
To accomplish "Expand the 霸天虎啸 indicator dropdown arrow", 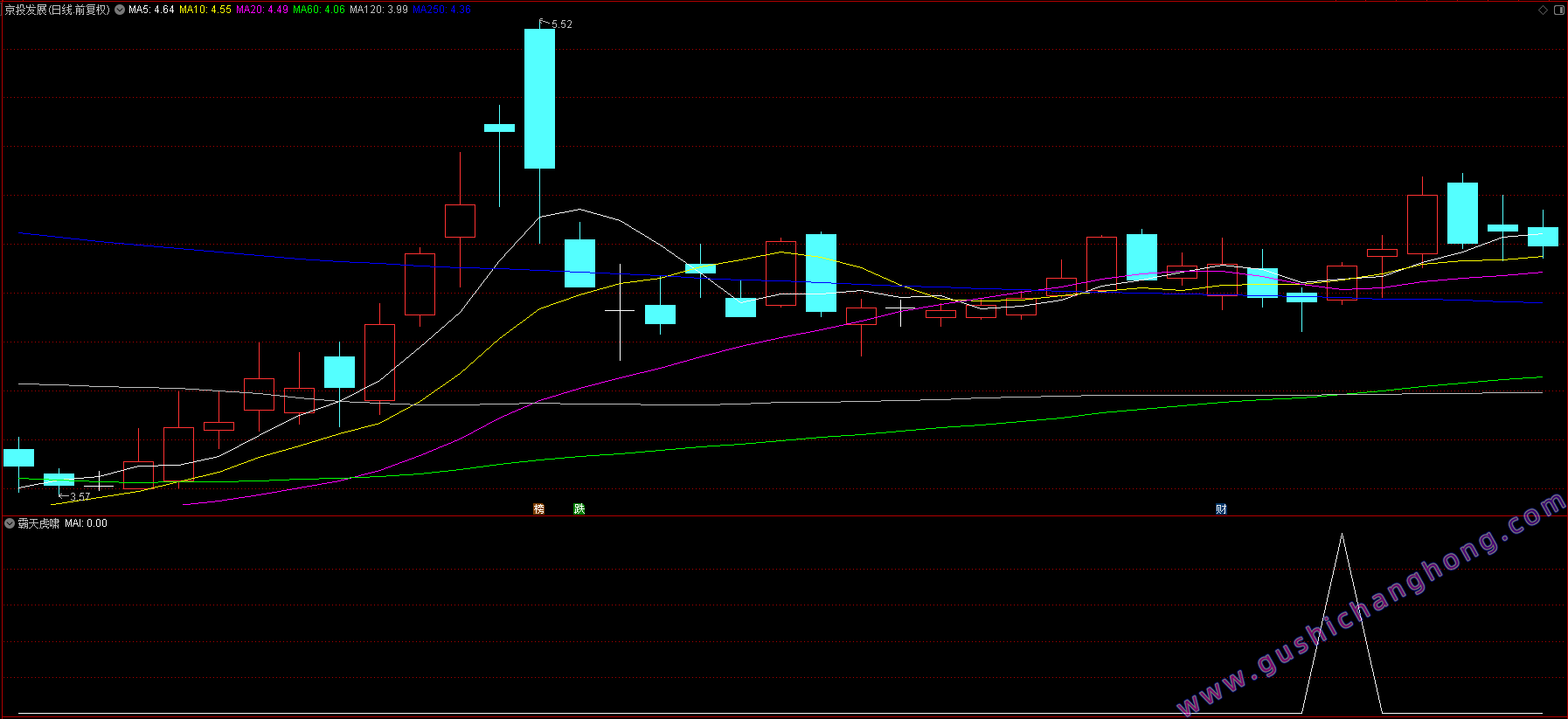I will point(10,523).
